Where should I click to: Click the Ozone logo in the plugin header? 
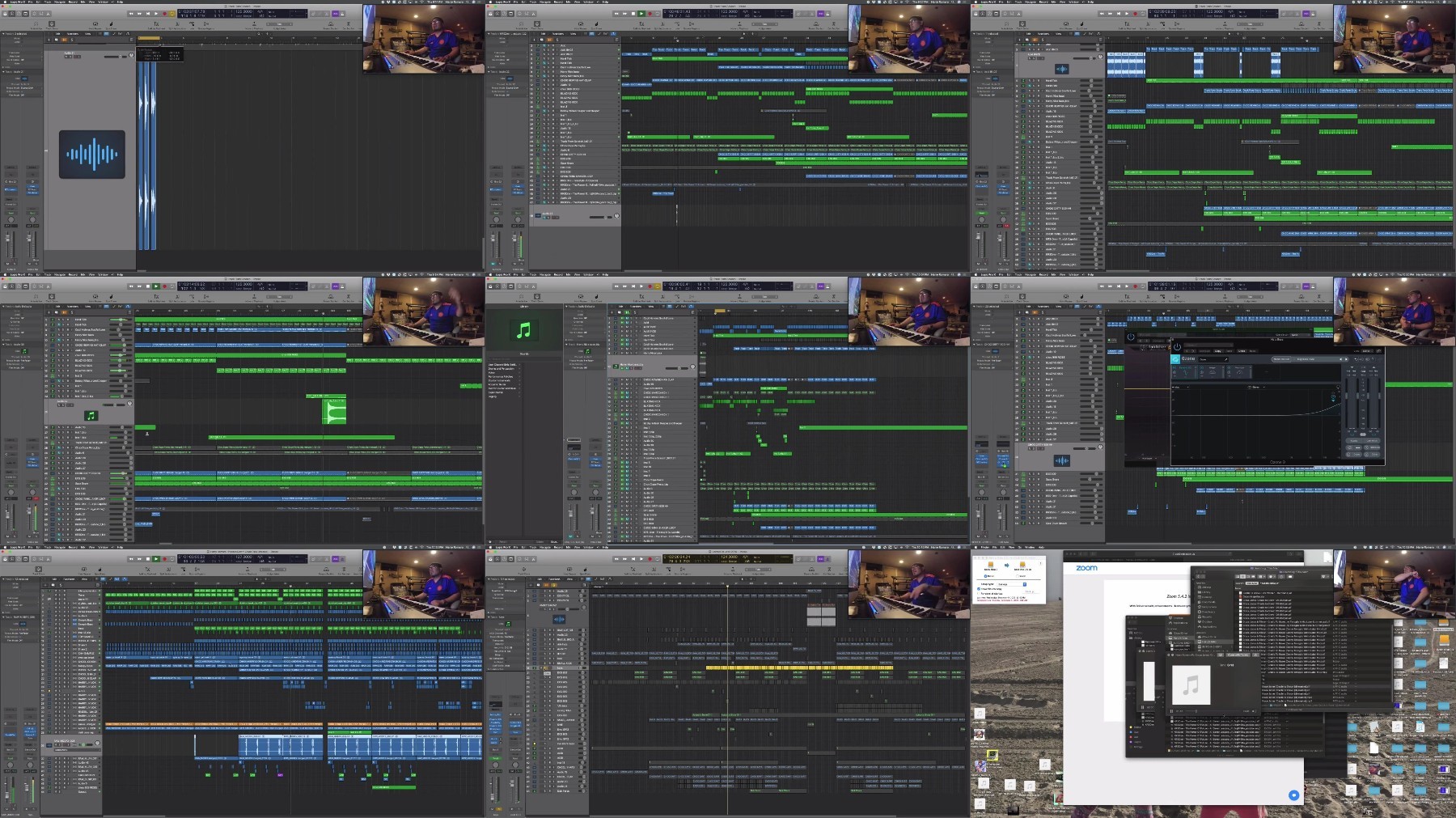(x=1175, y=359)
